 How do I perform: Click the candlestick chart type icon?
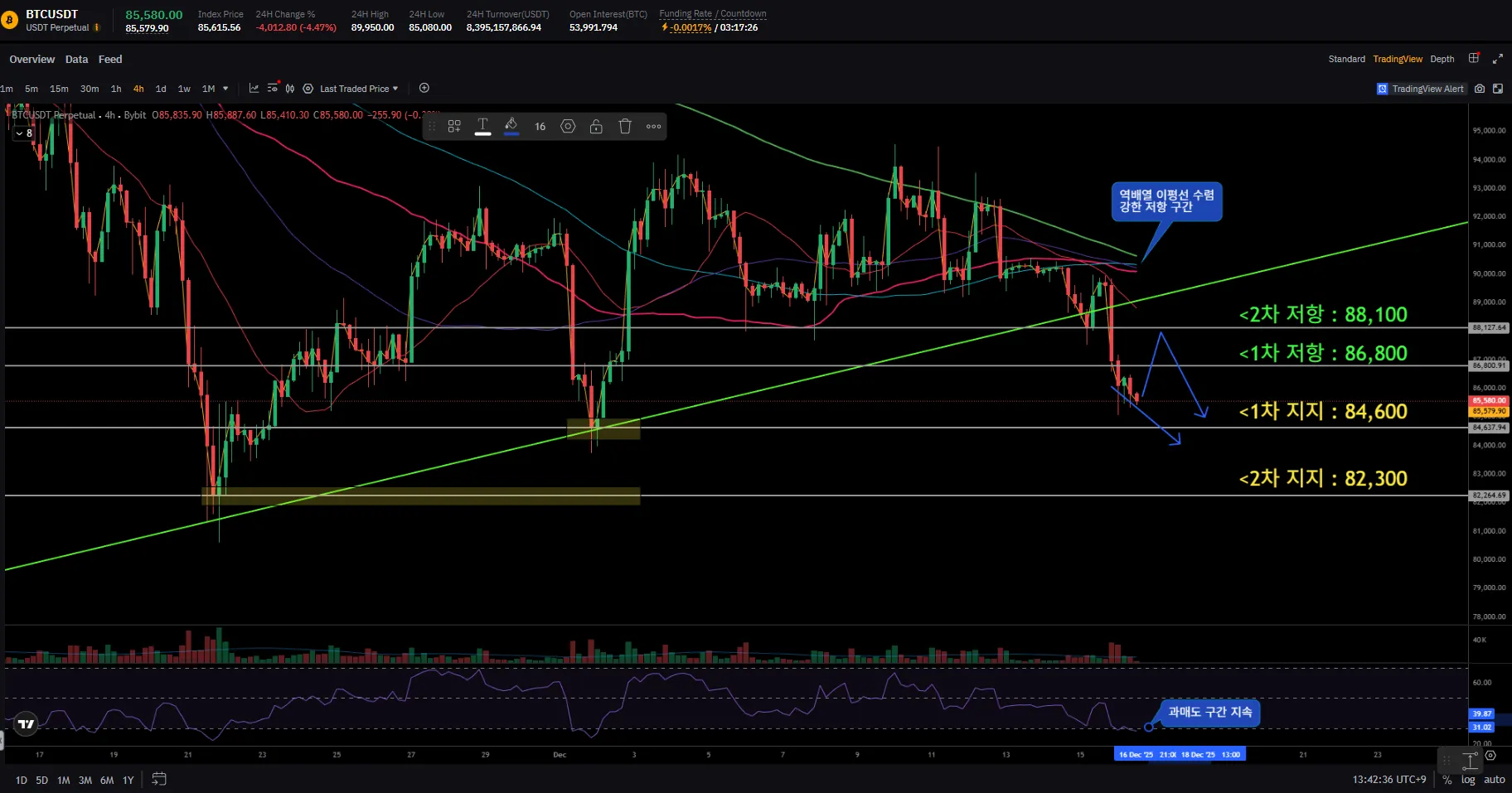click(x=290, y=89)
